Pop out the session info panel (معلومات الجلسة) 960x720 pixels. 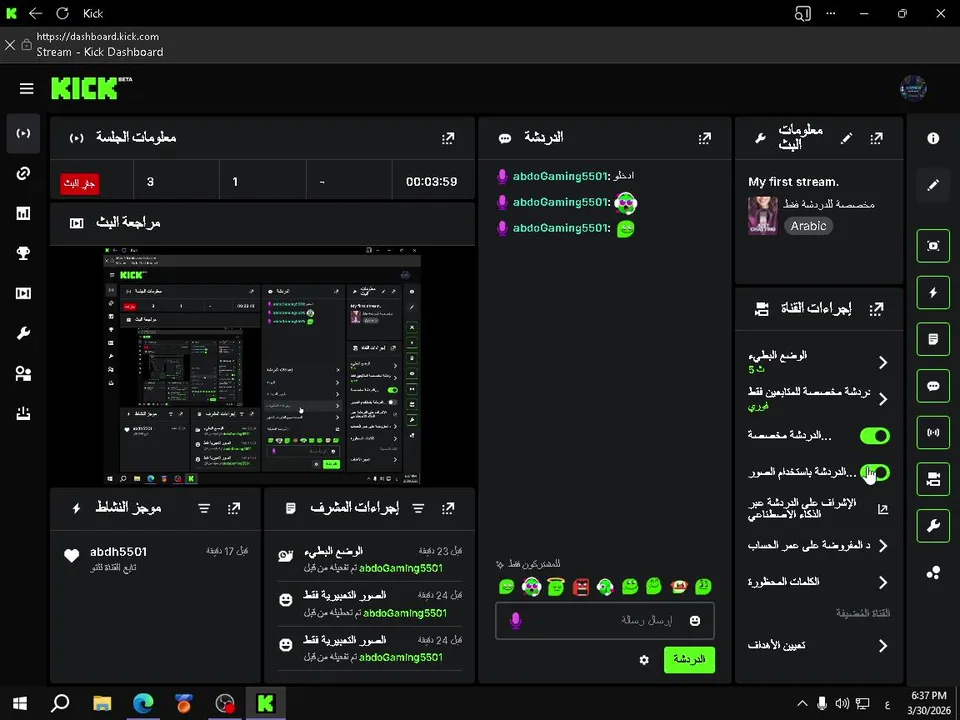point(448,138)
